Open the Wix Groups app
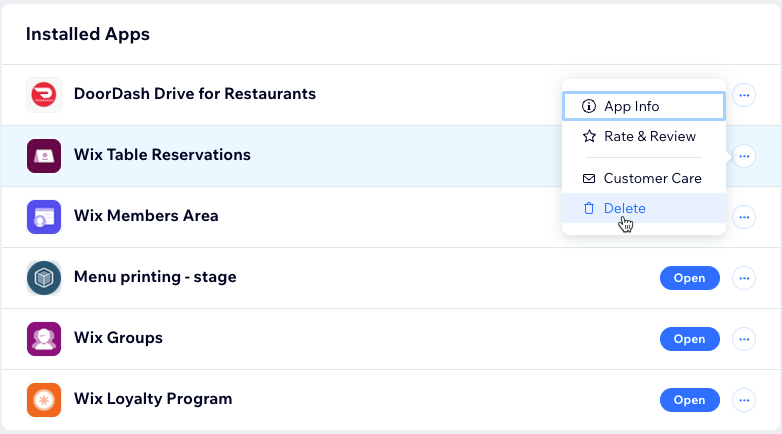The width and height of the screenshot is (782, 434). tap(690, 339)
